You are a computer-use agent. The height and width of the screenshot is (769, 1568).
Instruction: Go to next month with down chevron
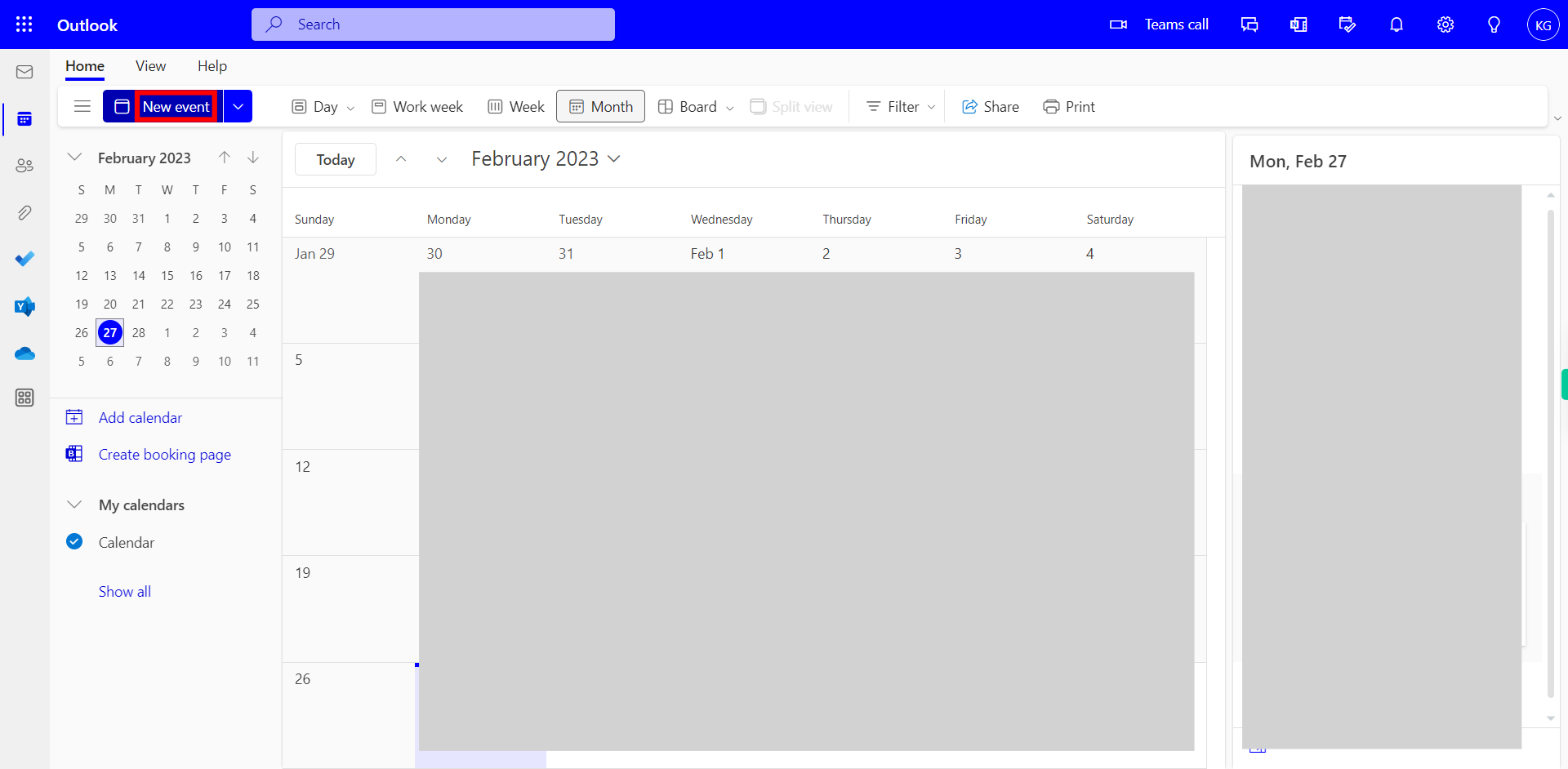[x=442, y=159]
